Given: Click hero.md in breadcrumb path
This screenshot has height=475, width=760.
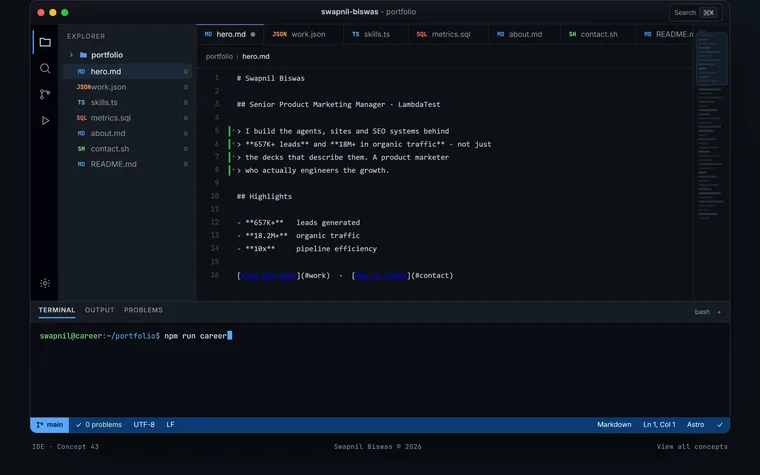Looking at the screenshot, I should click(x=256, y=56).
